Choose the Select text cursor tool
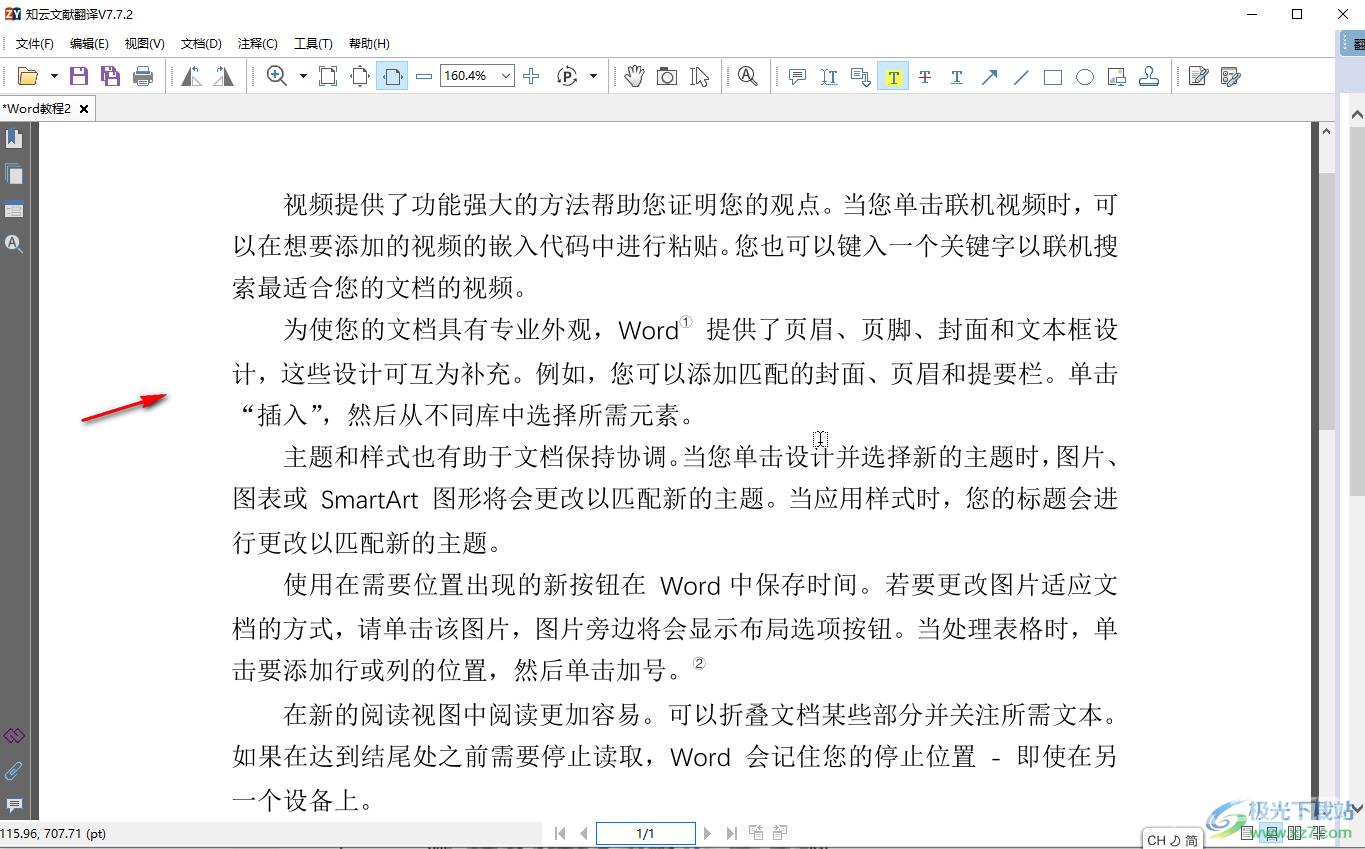The width and height of the screenshot is (1365, 849). [x=699, y=76]
